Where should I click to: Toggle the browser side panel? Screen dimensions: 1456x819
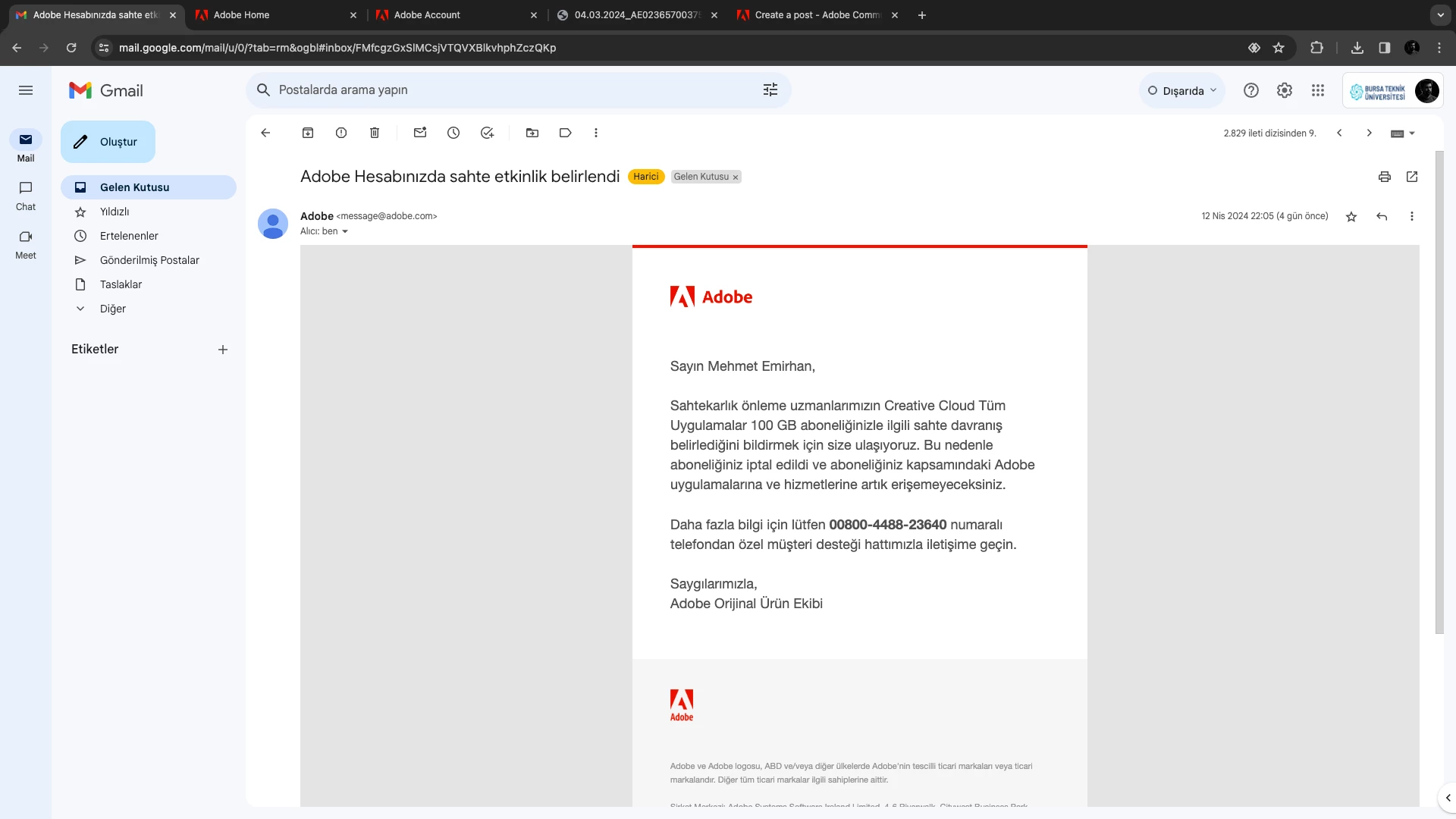pos(1385,48)
